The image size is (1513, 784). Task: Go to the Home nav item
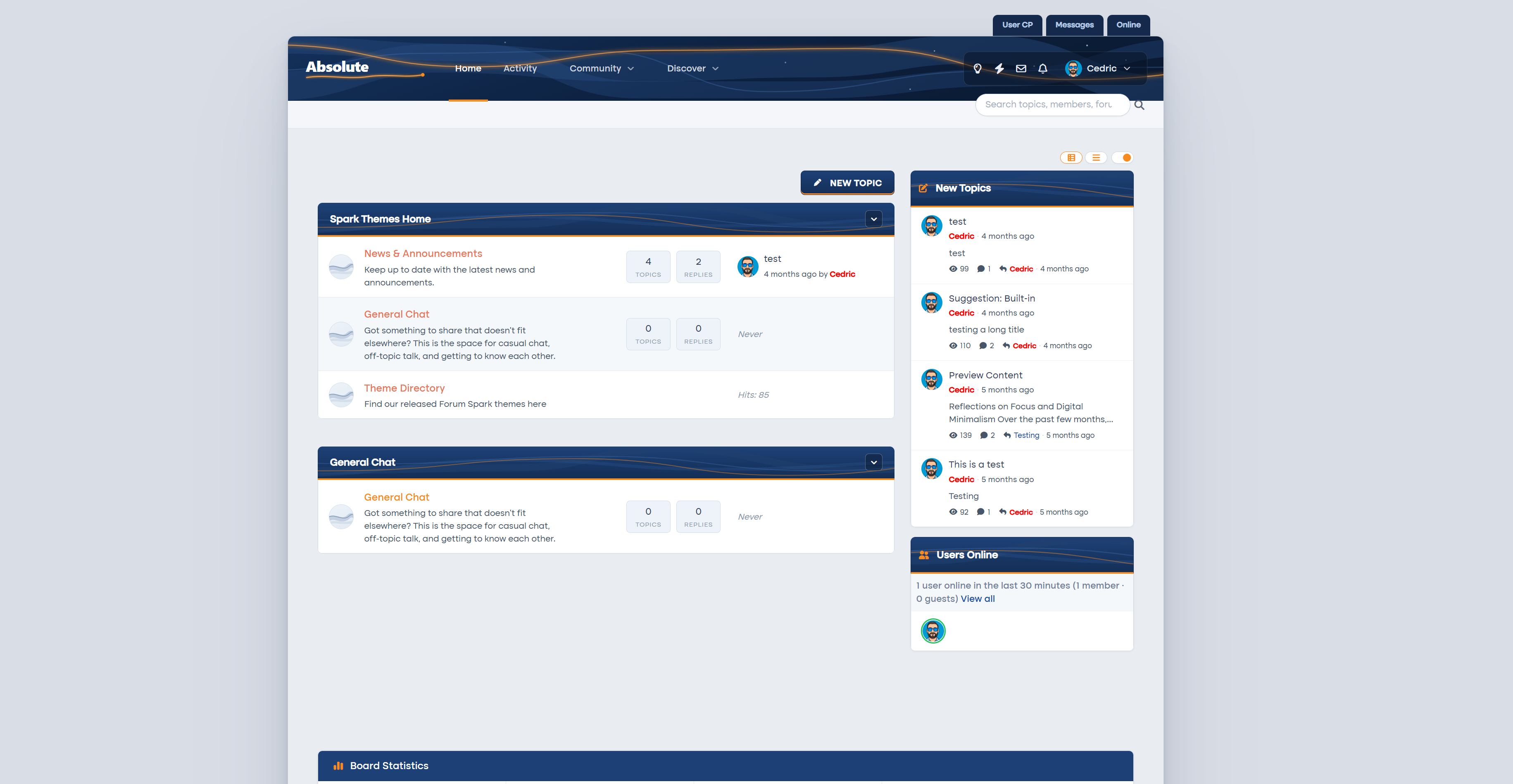(x=468, y=69)
